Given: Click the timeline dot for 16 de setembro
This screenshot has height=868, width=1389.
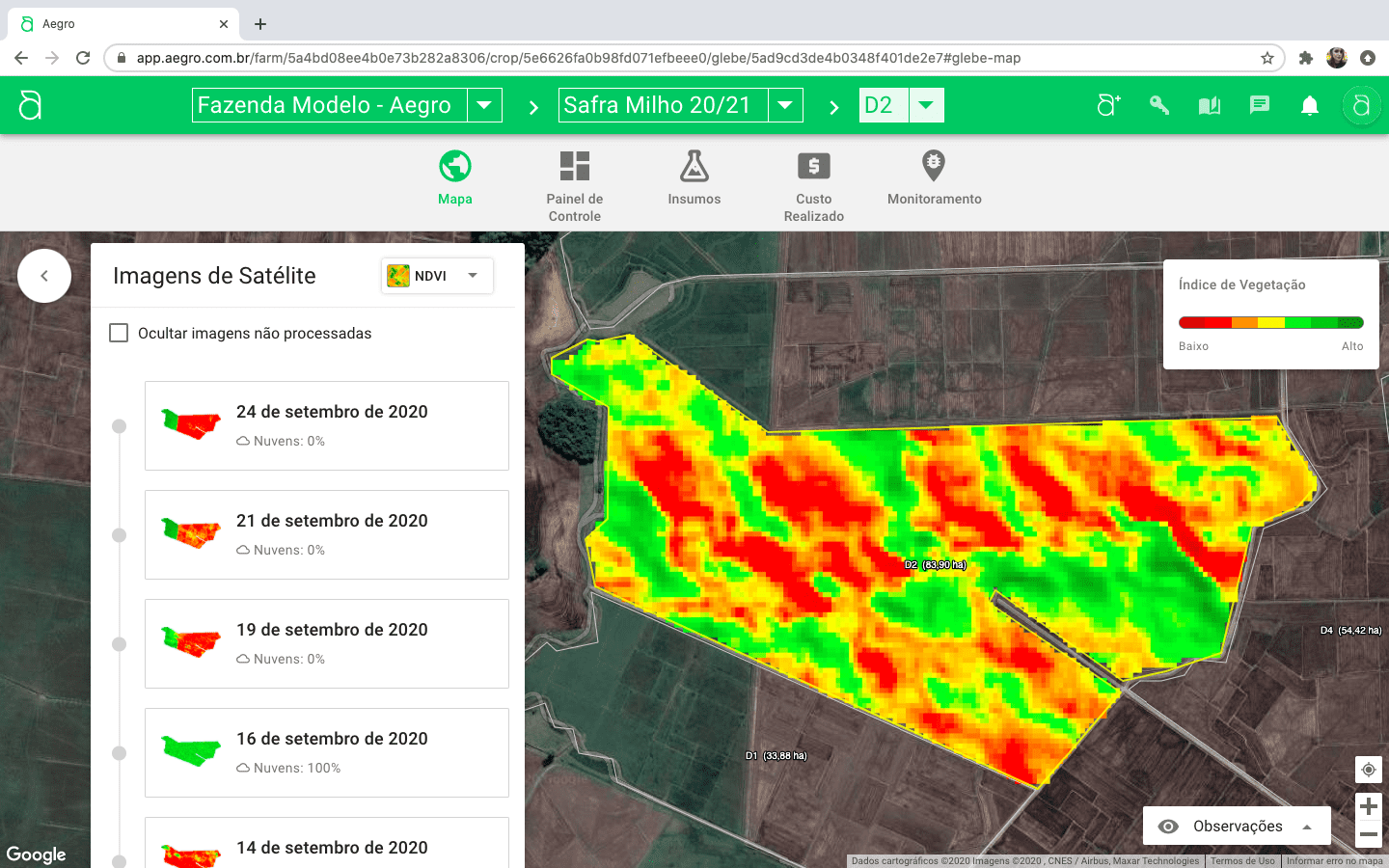Looking at the screenshot, I should pyautogui.click(x=120, y=753).
